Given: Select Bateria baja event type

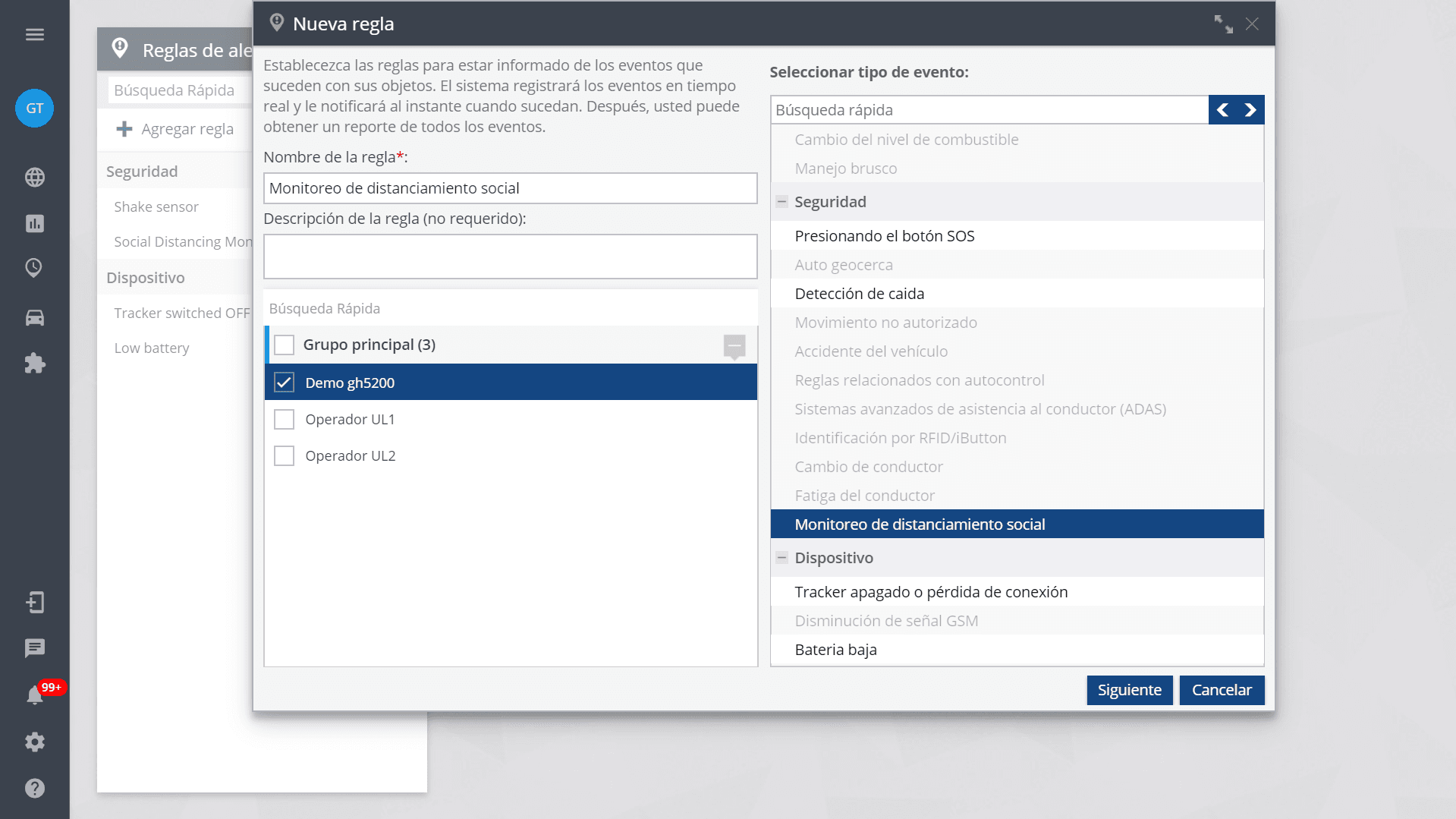Looking at the screenshot, I should (835, 650).
